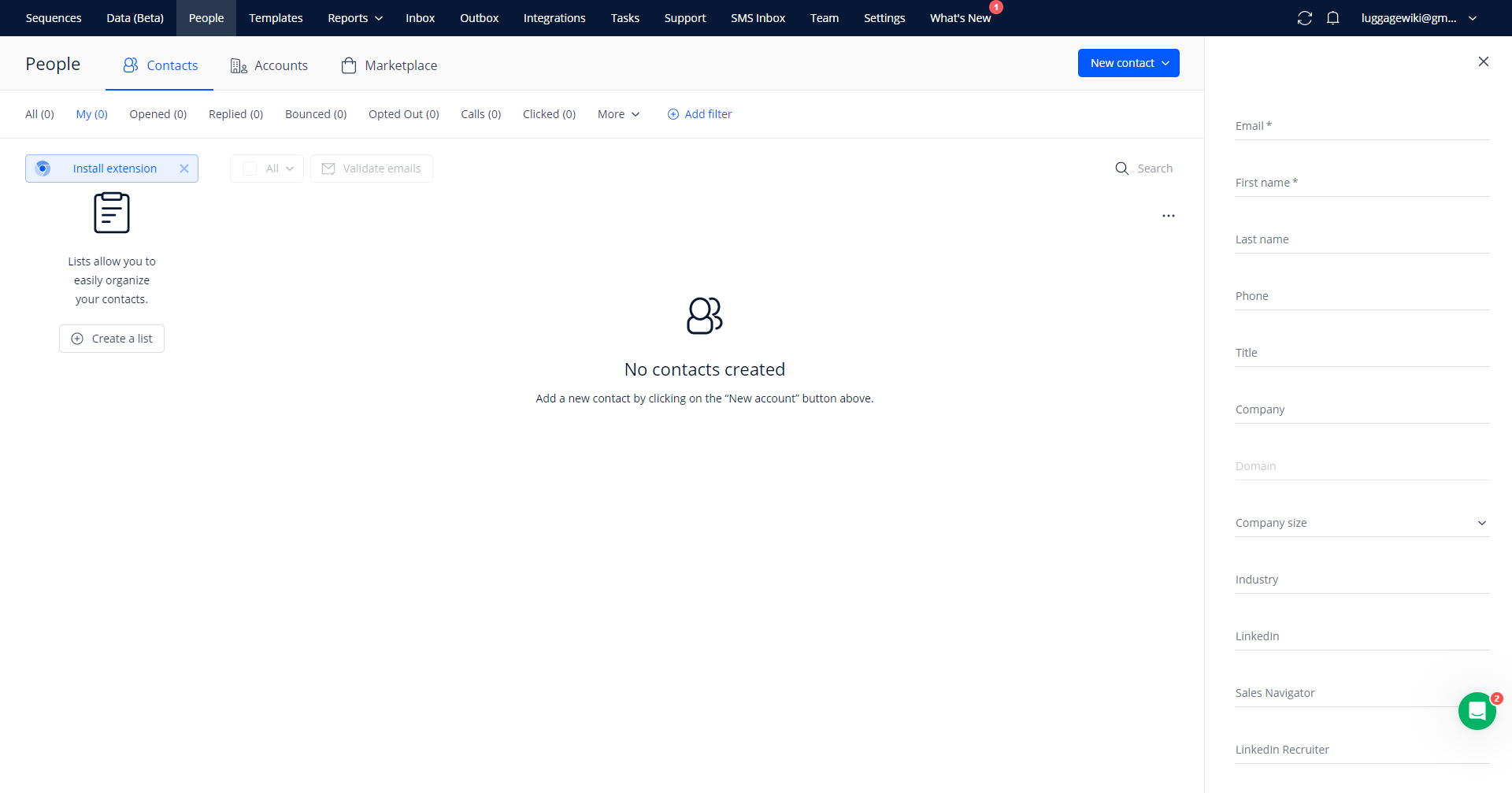Close the new contact side panel
1512x793 pixels.
click(1483, 61)
